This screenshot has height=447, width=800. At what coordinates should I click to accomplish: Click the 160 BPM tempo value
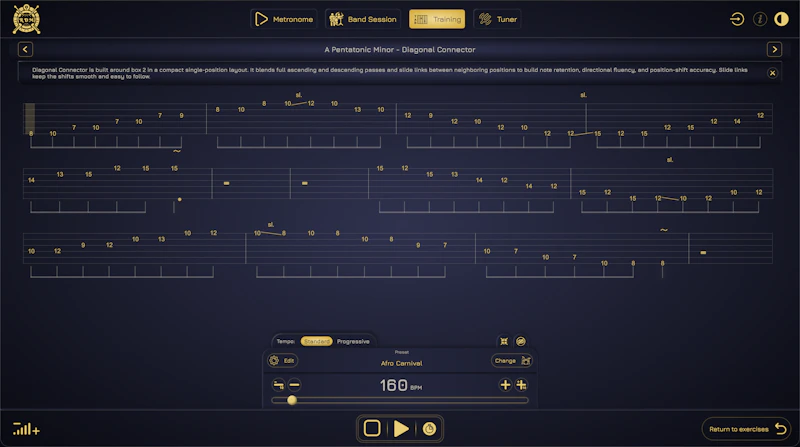[401, 385]
